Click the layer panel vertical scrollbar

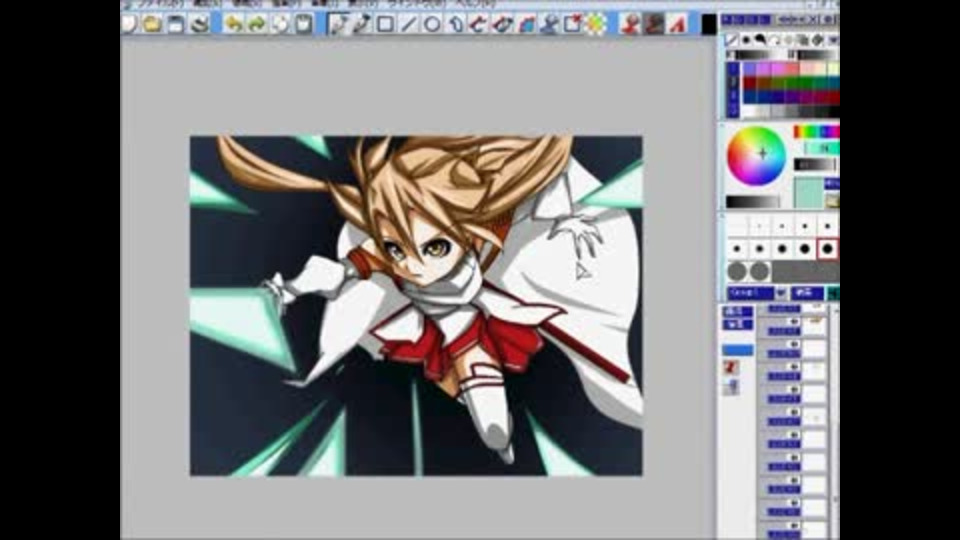pyautogui.click(x=834, y=422)
